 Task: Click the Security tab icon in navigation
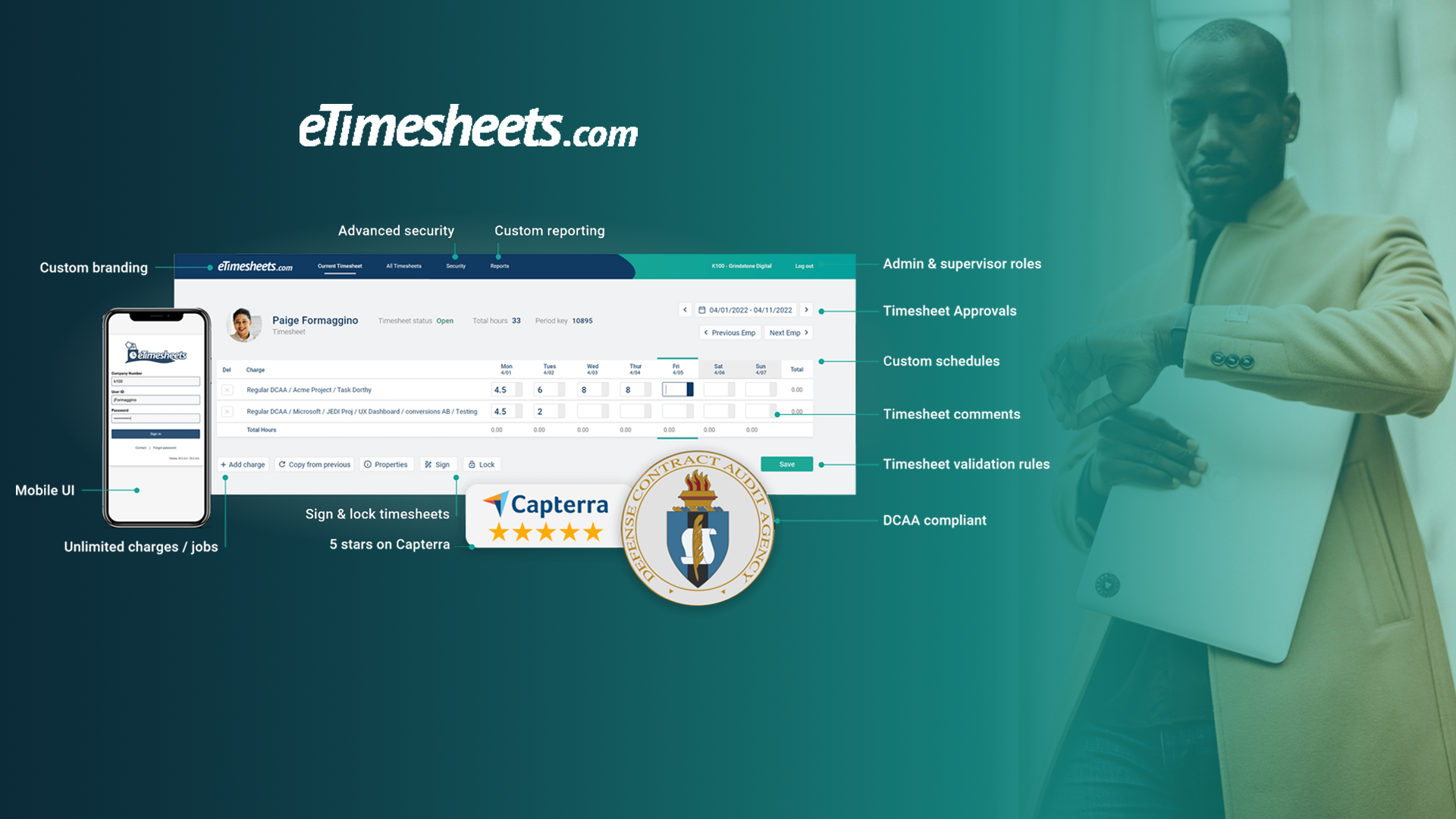point(454,265)
